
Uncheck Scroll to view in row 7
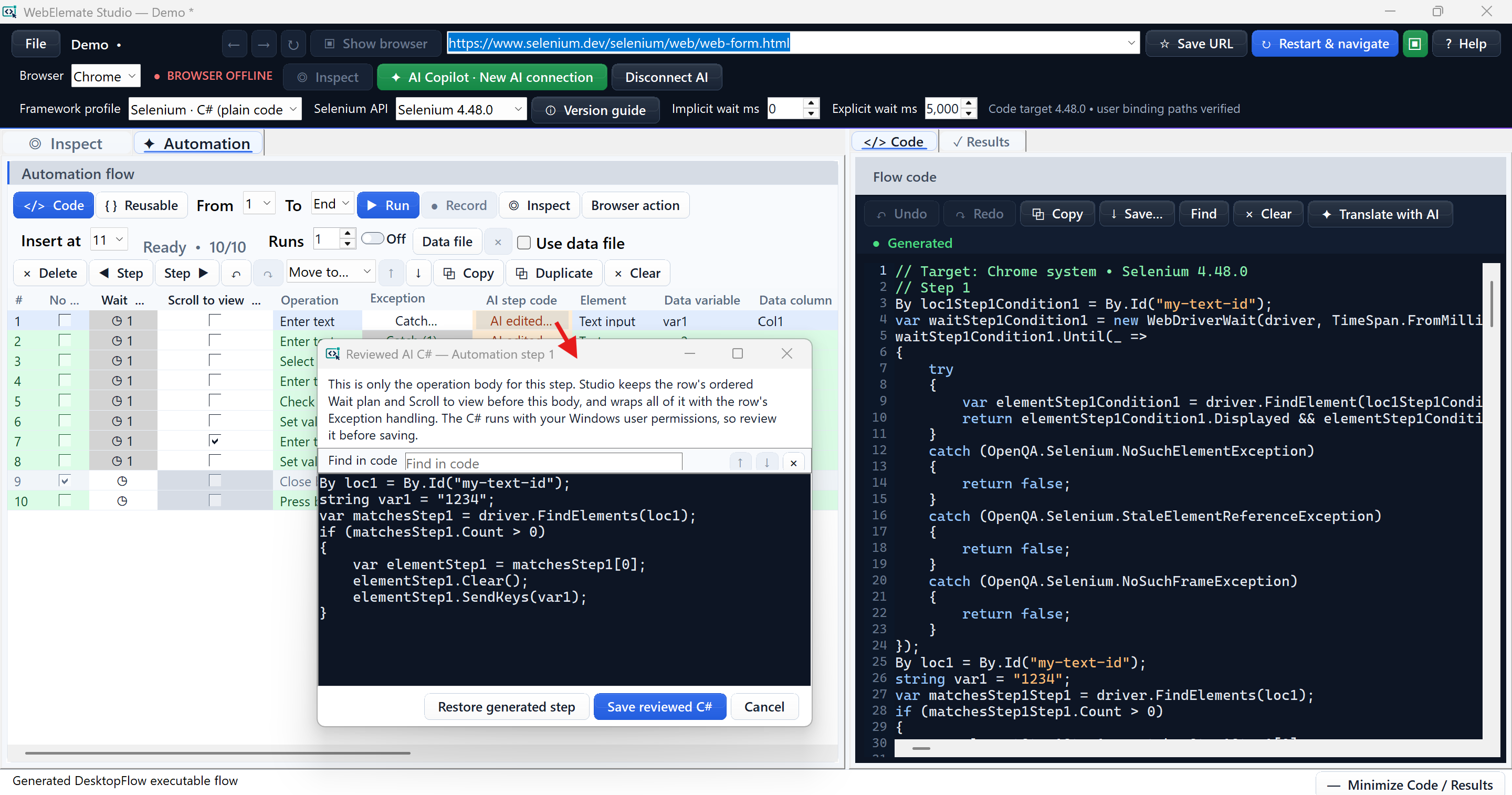(215, 441)
